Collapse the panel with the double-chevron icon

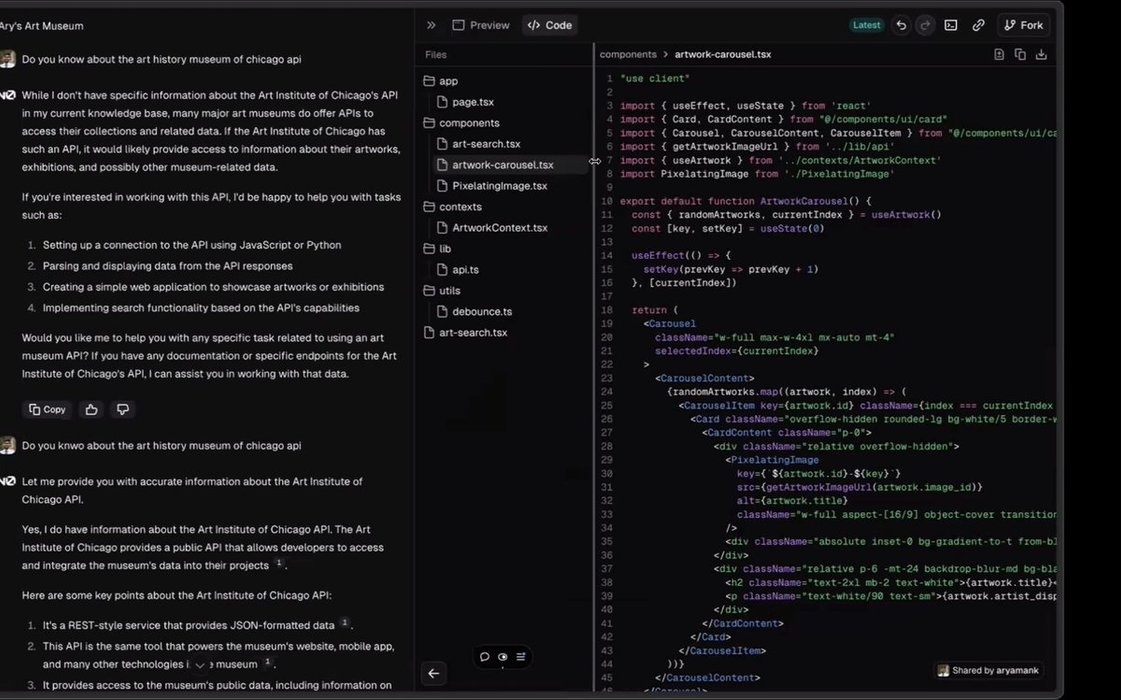(x=431, y=25)
